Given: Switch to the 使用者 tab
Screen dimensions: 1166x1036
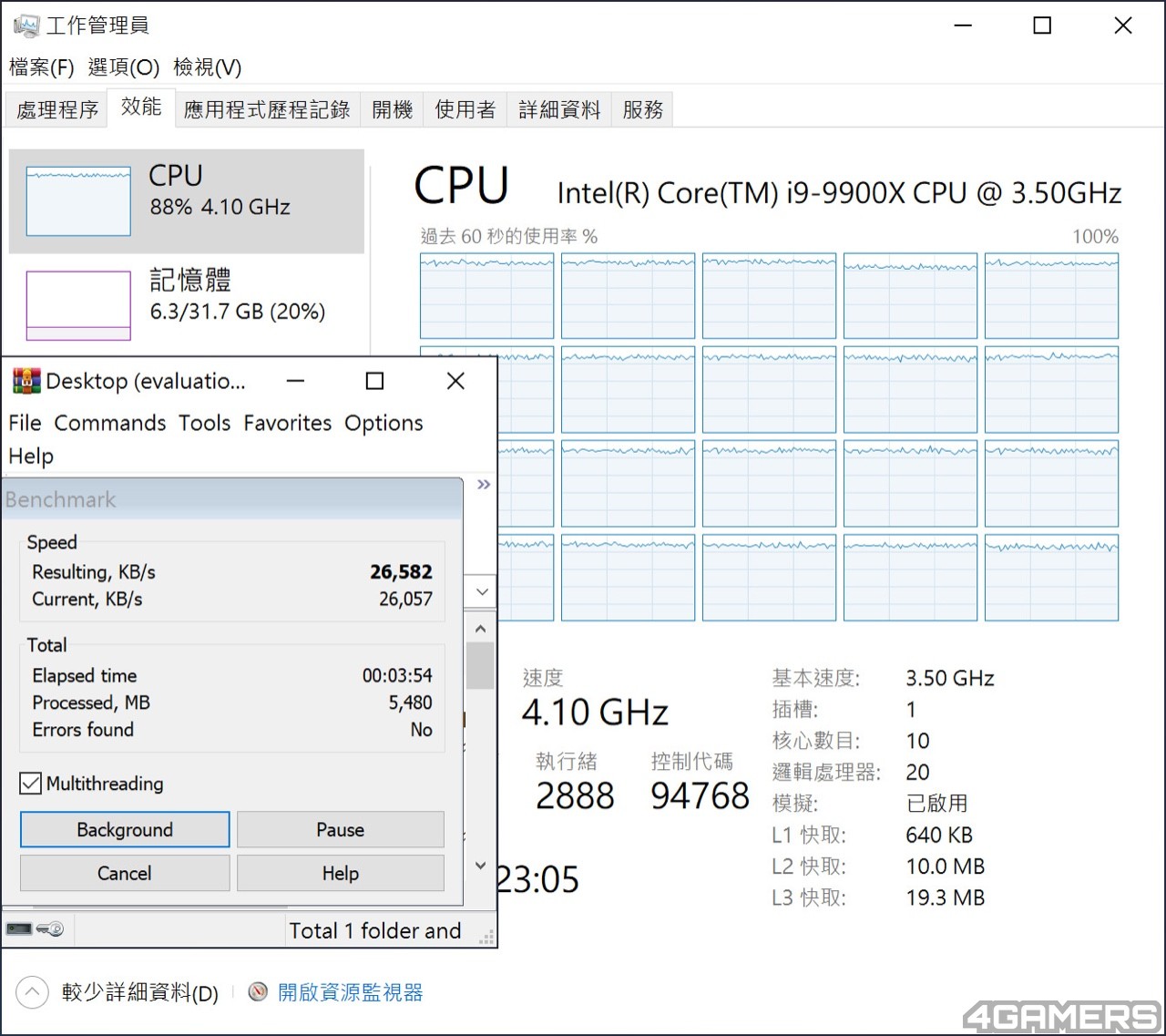Looking at the screenshot, I should tap(465, 109).
